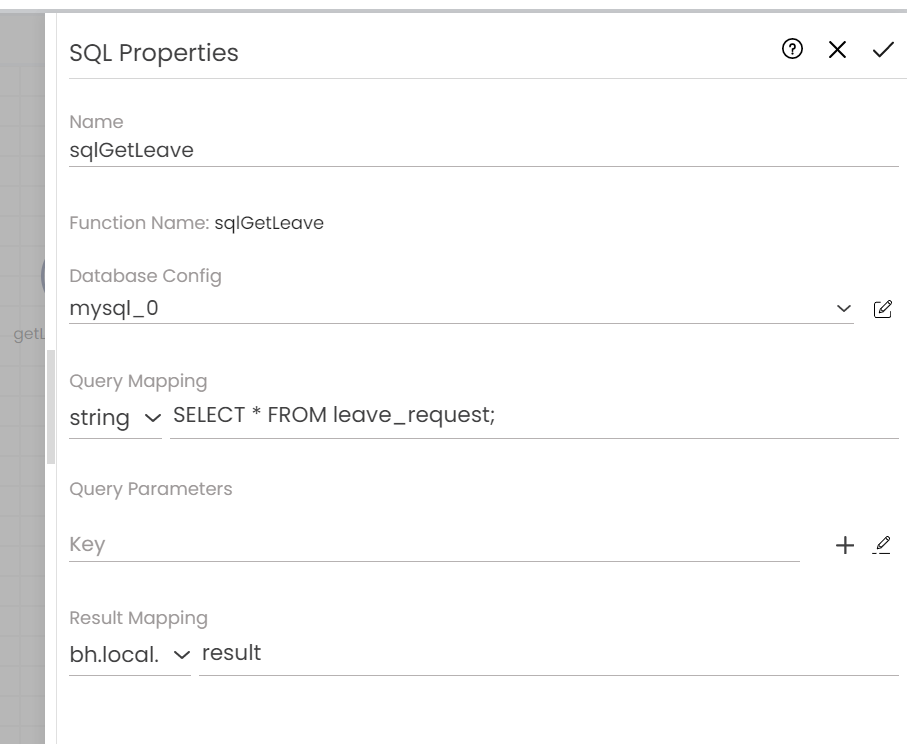
Task: Click the Function Name sqlGetLeave text
Action: [269, 223]
